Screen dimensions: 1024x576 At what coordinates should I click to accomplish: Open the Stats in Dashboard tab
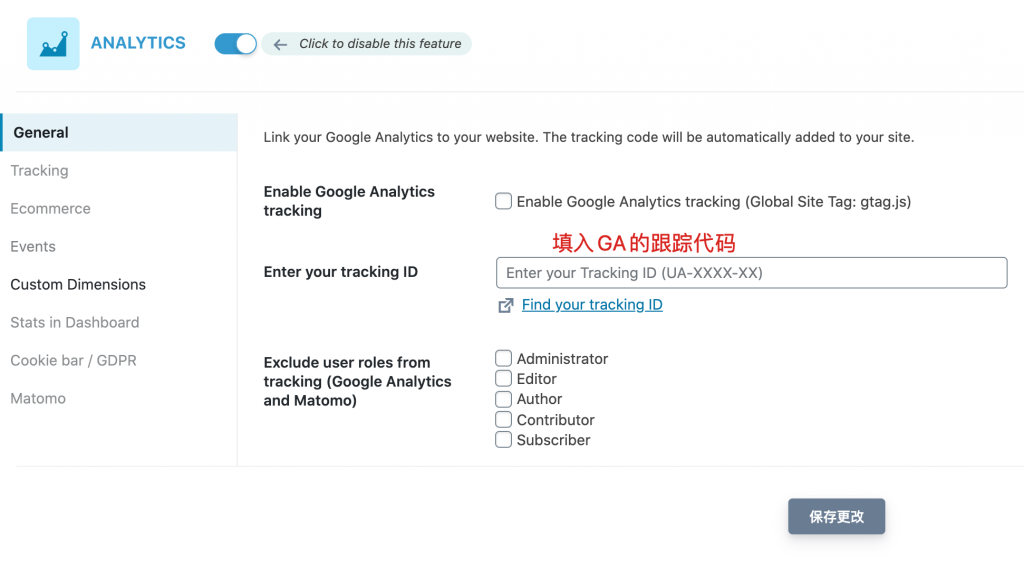(x=75, y=323)
